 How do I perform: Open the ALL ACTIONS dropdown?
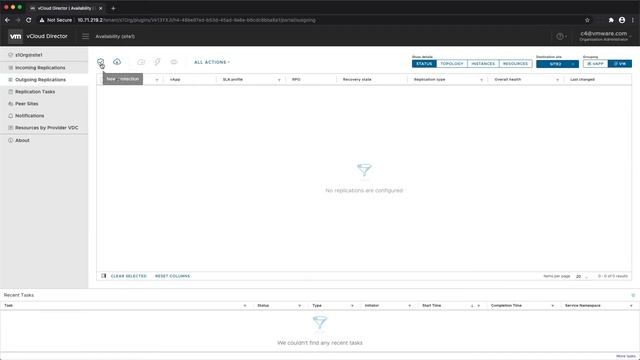pyautogui.click(x=212, y=62)
